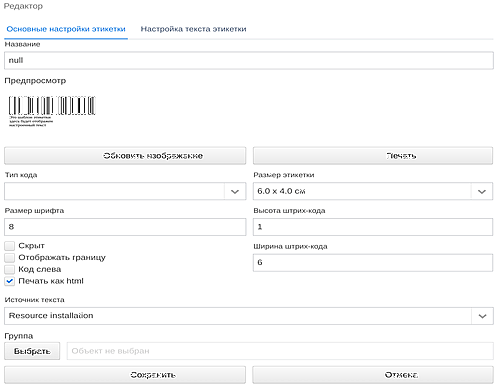Open Источник текста dropdown Resource installation

point(249,316)
